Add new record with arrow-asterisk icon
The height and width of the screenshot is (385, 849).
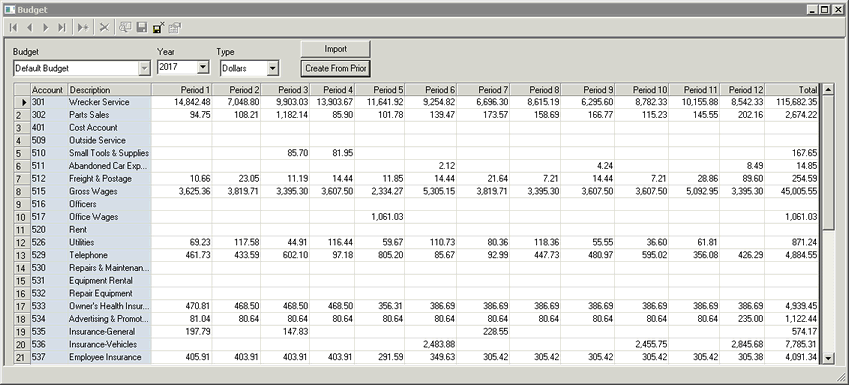pos(83,28)
